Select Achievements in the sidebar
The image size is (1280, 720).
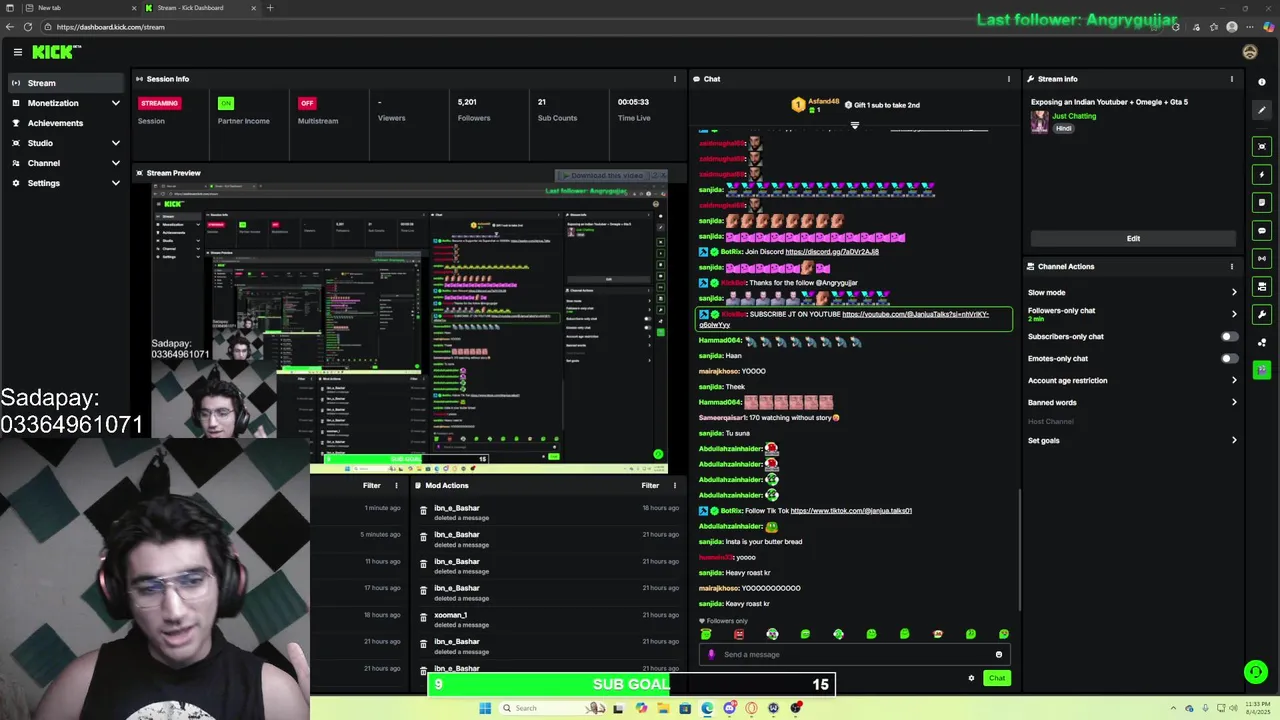tap(66, 123)
